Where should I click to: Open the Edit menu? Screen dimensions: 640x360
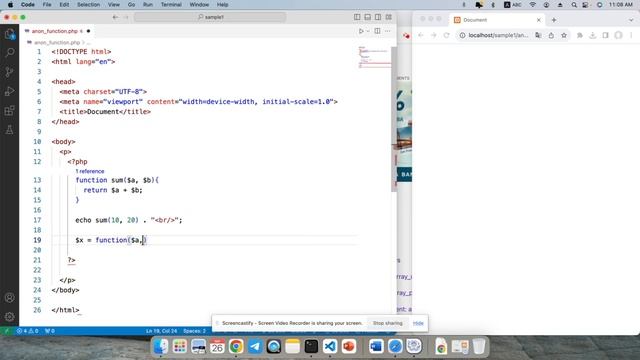pos(64,4)
